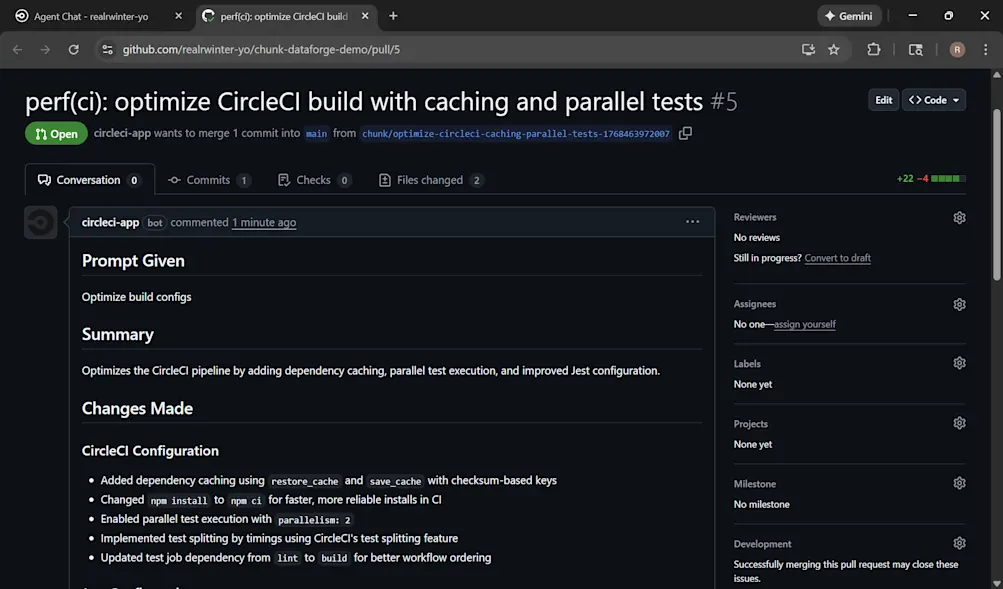
Task: Open the Development gear settings
Action: (x=959, y=544)
